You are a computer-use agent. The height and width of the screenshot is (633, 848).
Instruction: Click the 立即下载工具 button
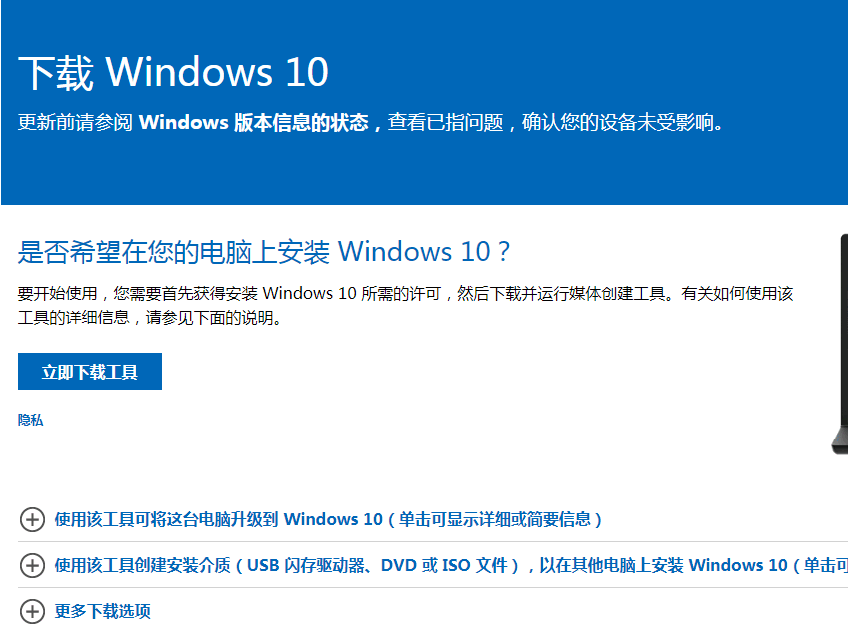(89, 371)
